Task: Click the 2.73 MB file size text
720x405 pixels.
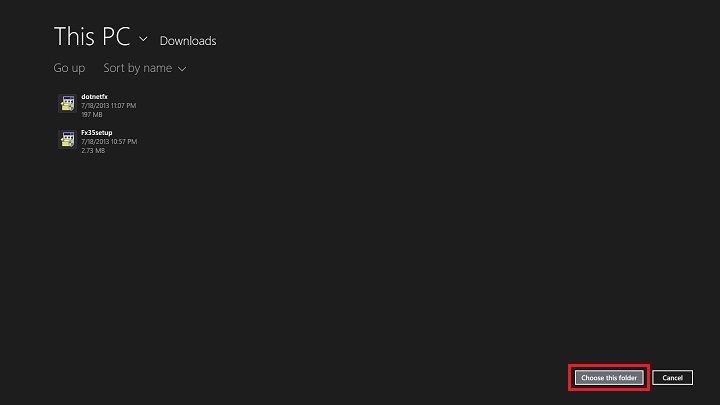Action: coord(92,150)
